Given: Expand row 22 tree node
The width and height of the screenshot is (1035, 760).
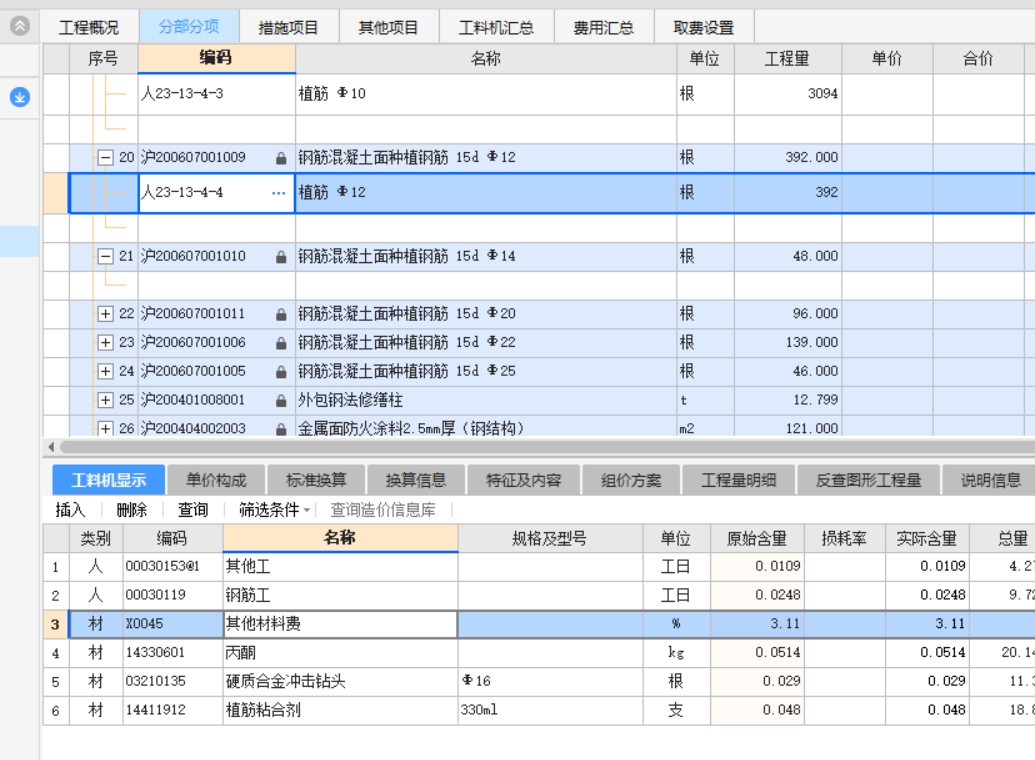Looking at the screenshot, I should (x=105, y=314).
